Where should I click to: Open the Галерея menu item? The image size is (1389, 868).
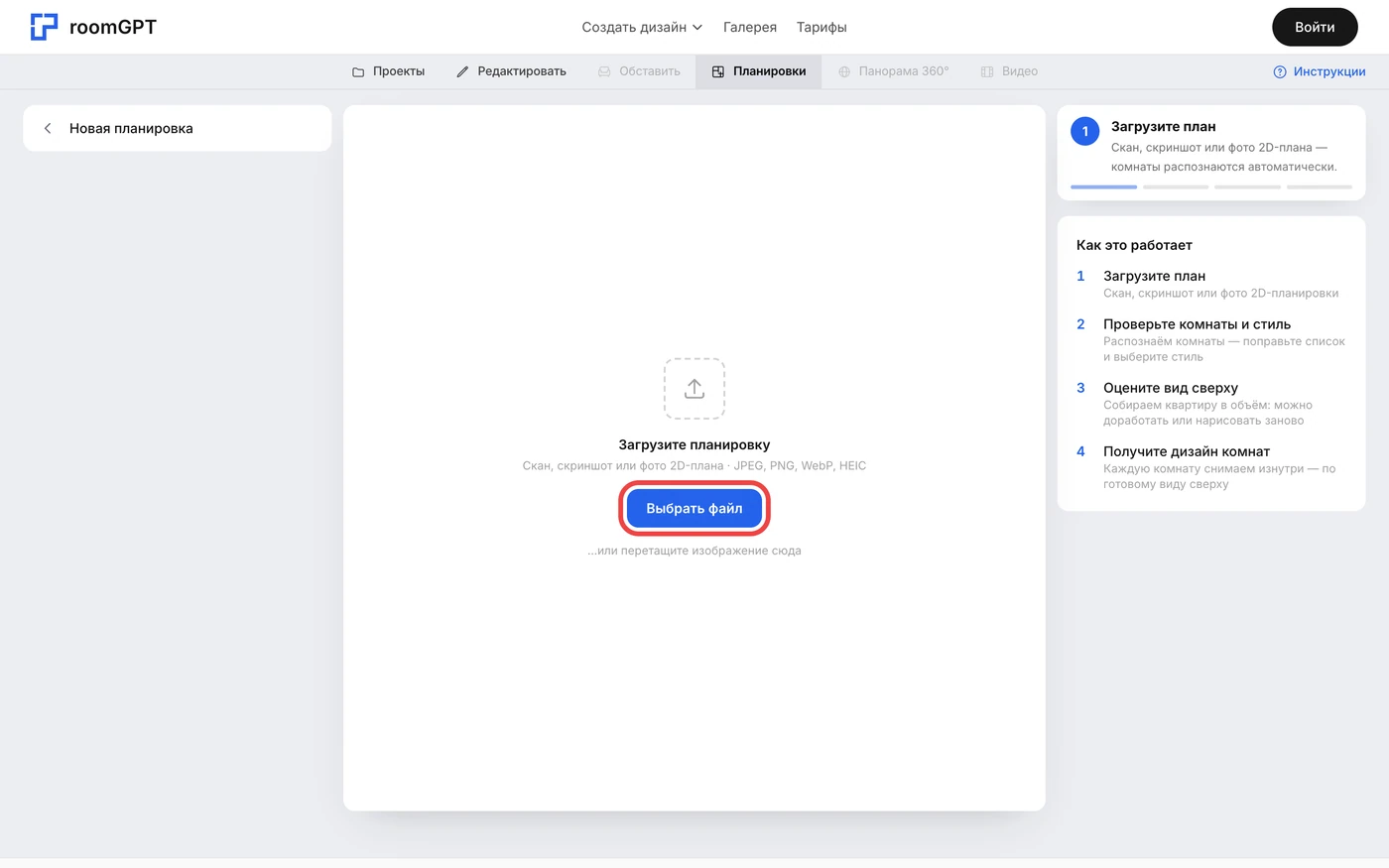tap(750, 28)
